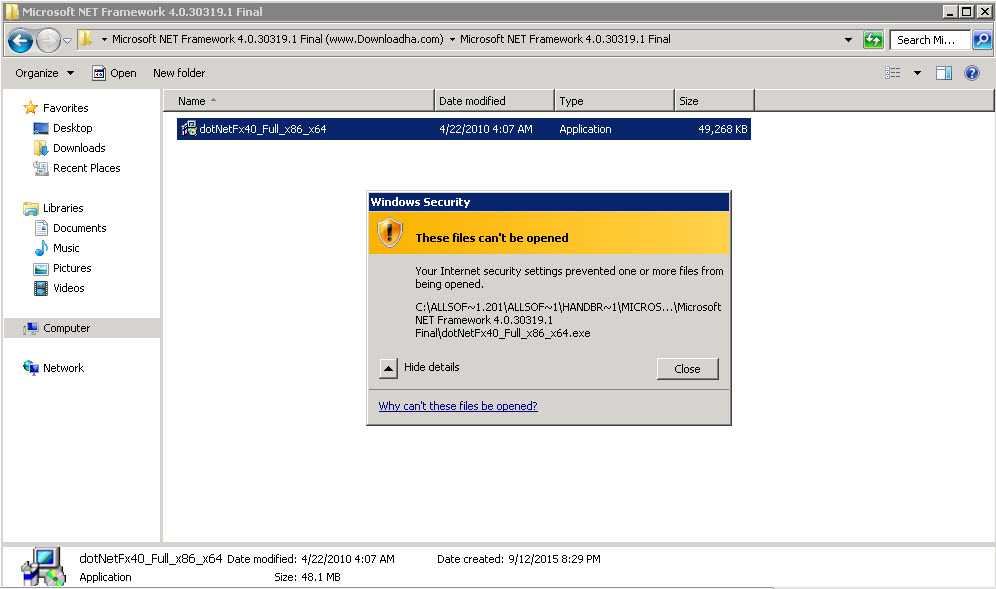Open Downloads in Favorites

(69, 148)
